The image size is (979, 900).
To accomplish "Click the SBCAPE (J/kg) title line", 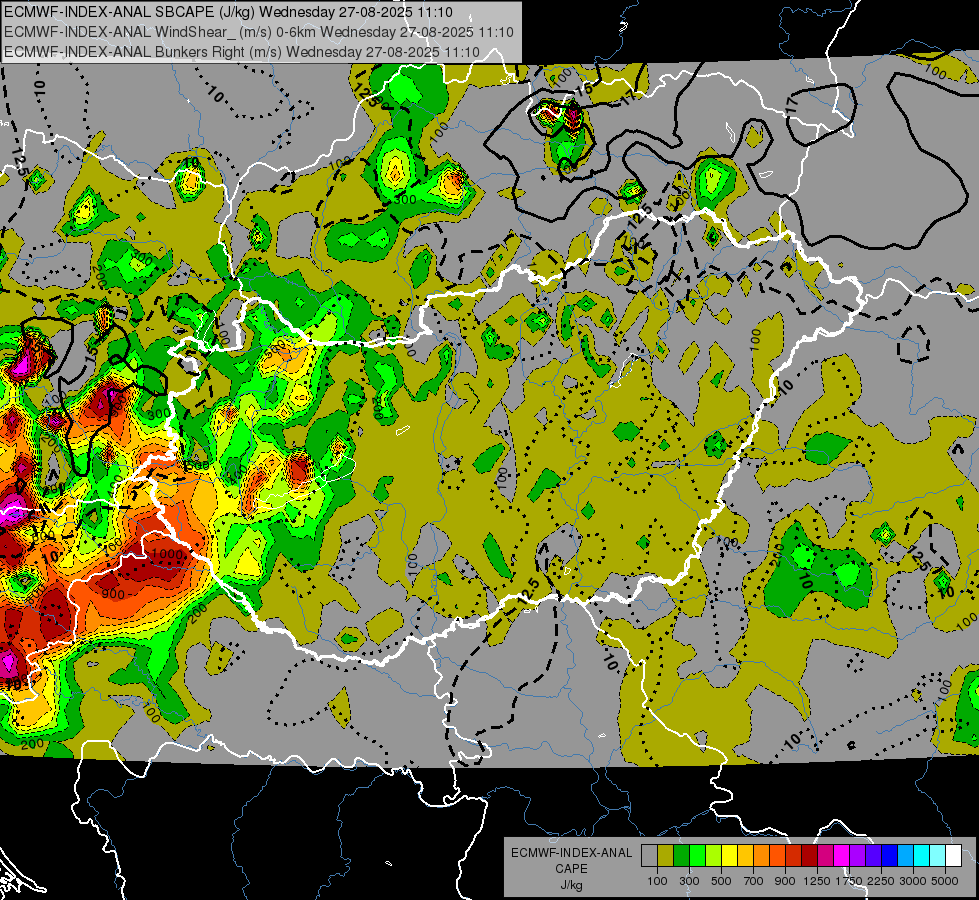I will 229,12.
